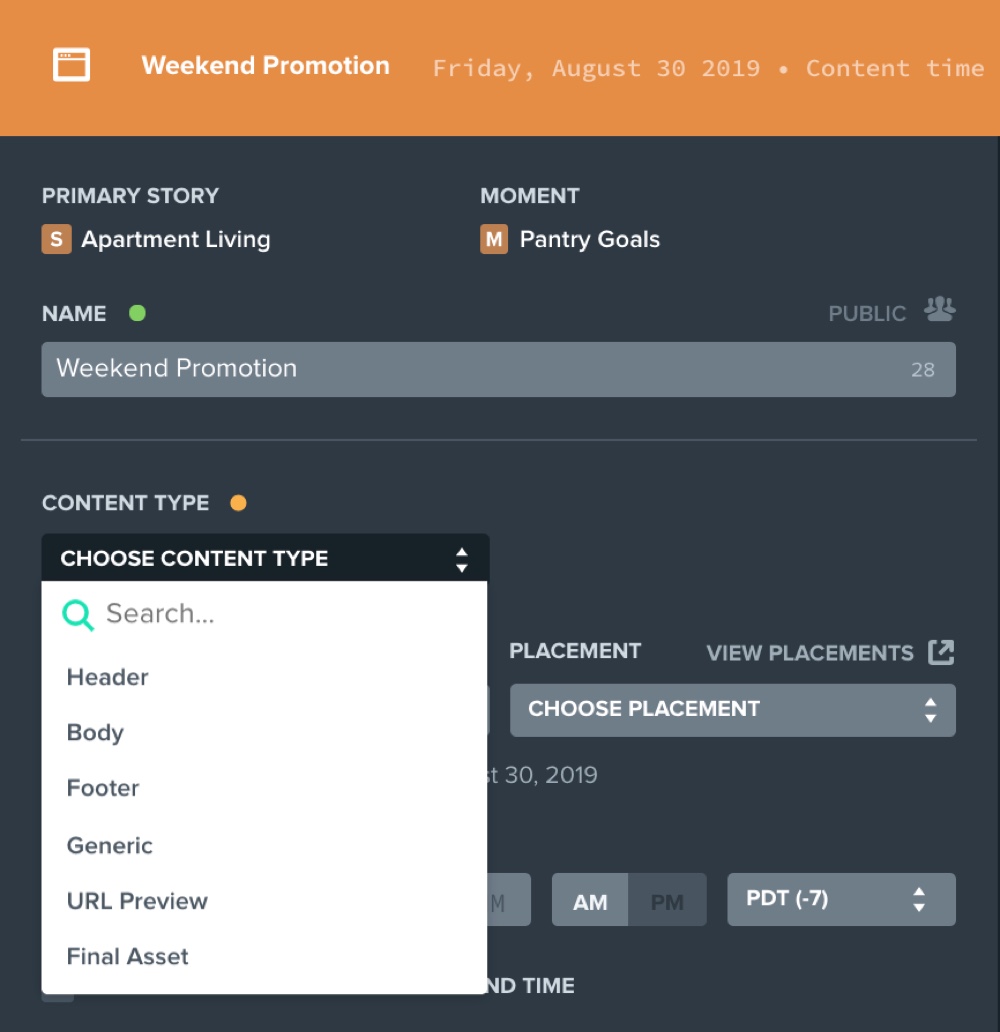
Task: Toggle time to PM
Action: (x=667, y=900)
